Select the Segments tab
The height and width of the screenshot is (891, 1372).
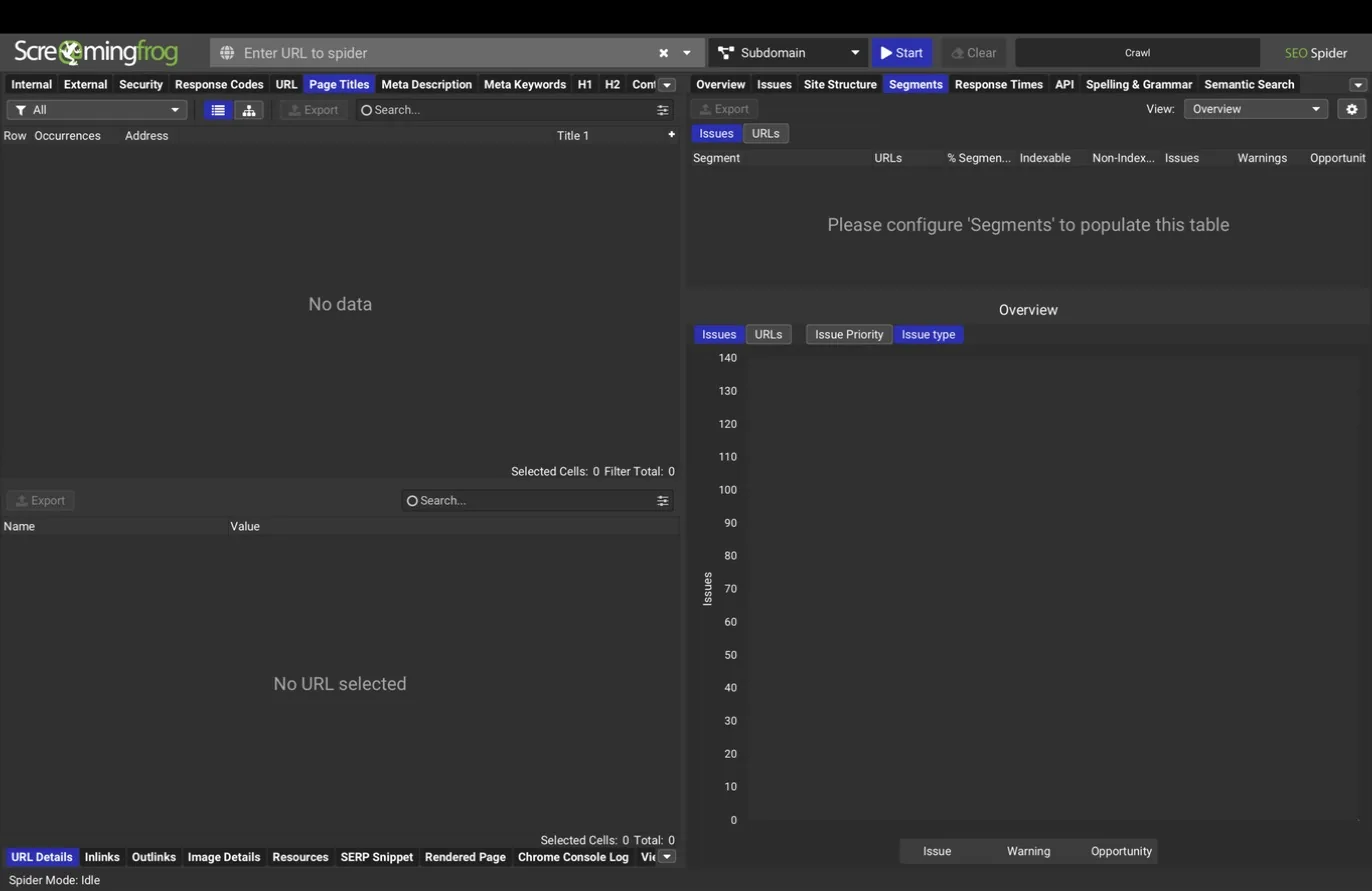click(916, 85)
